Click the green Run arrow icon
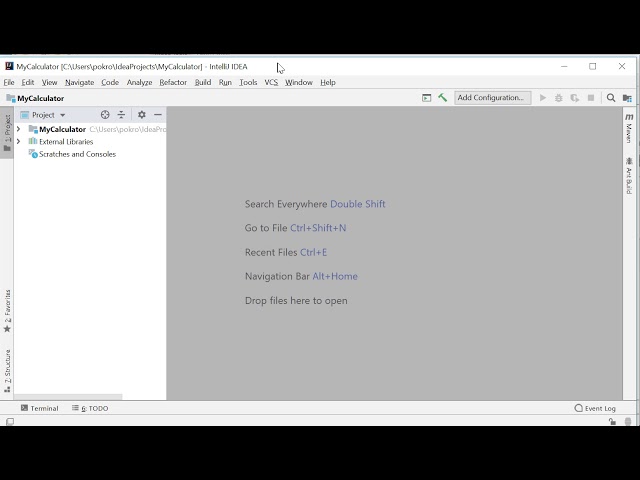The height and width of the screenshot is (480, 640). [543, 98]
